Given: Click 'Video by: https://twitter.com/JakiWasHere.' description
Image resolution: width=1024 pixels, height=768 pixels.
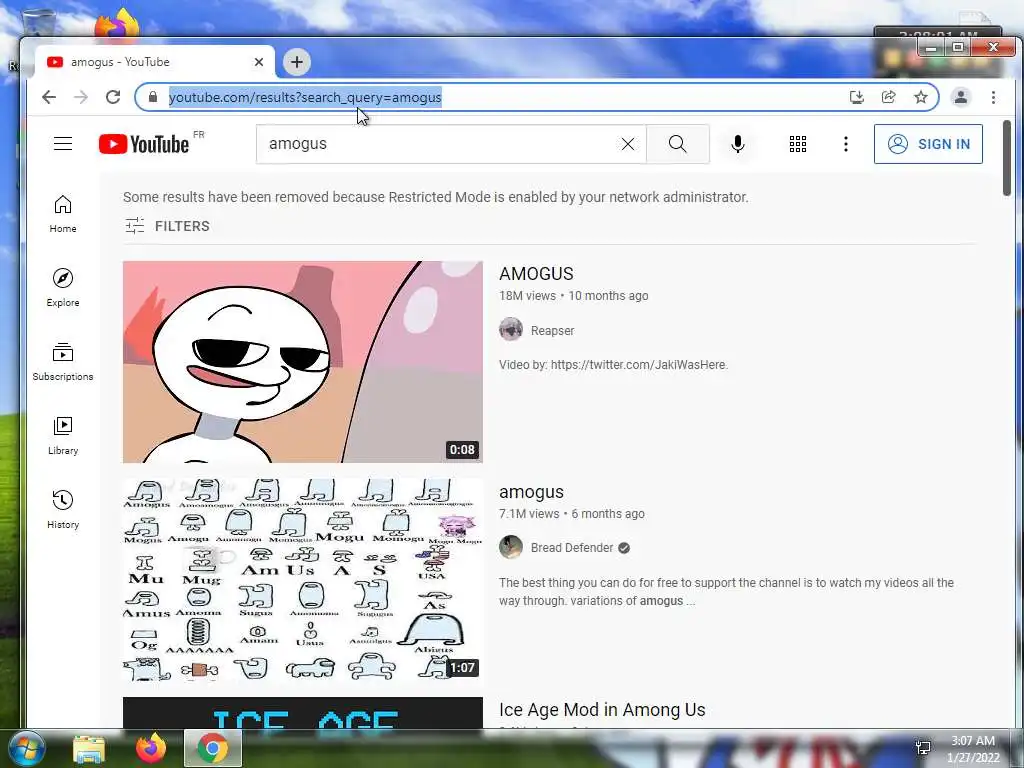Looking at the screenshot, I should [613, 364].
